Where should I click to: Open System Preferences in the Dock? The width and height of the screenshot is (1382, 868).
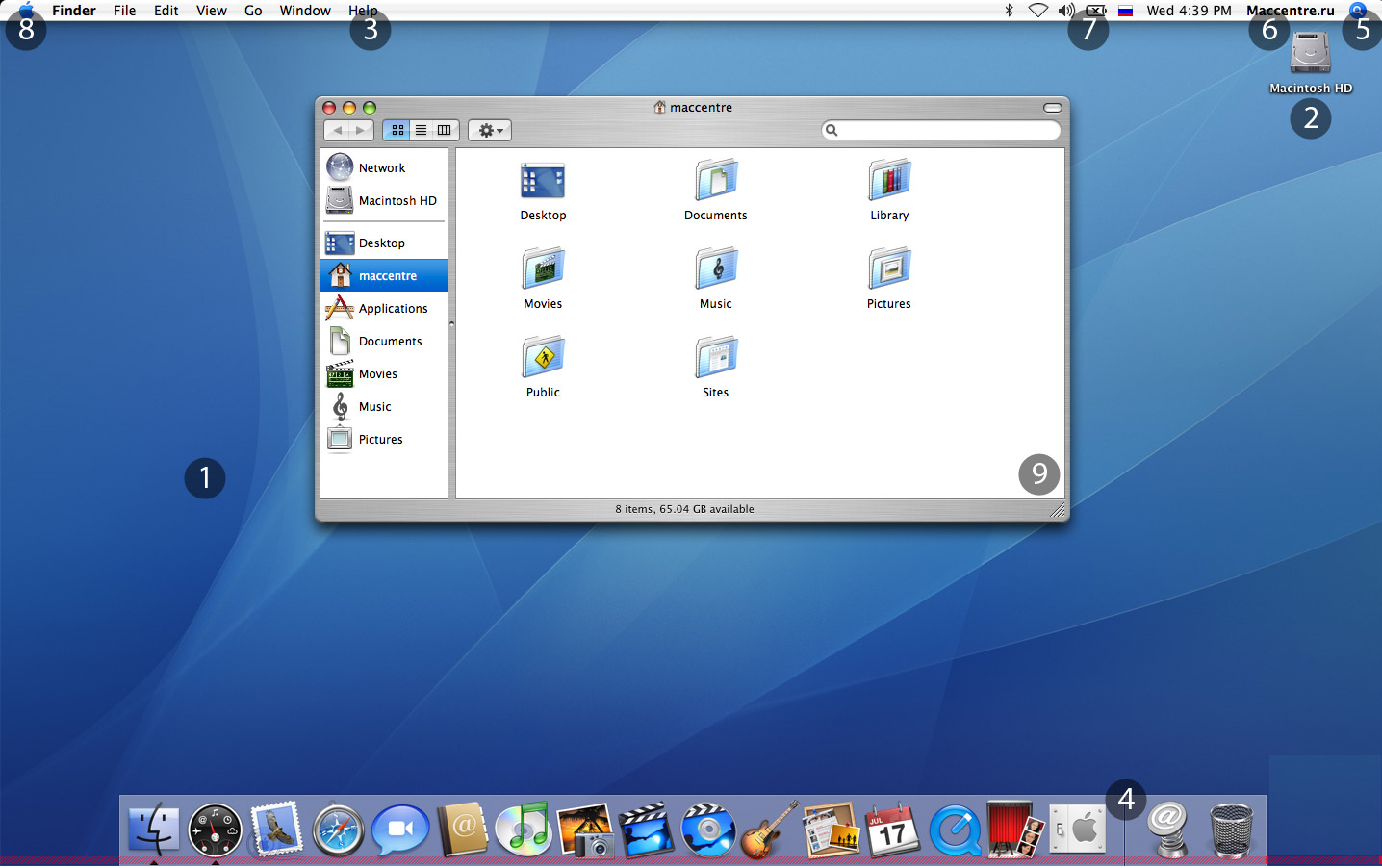pos(1077,830)
